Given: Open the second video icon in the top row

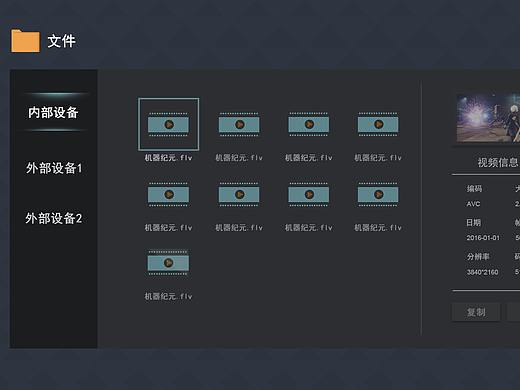Looking at the screenshot, I should click(239, 124).
